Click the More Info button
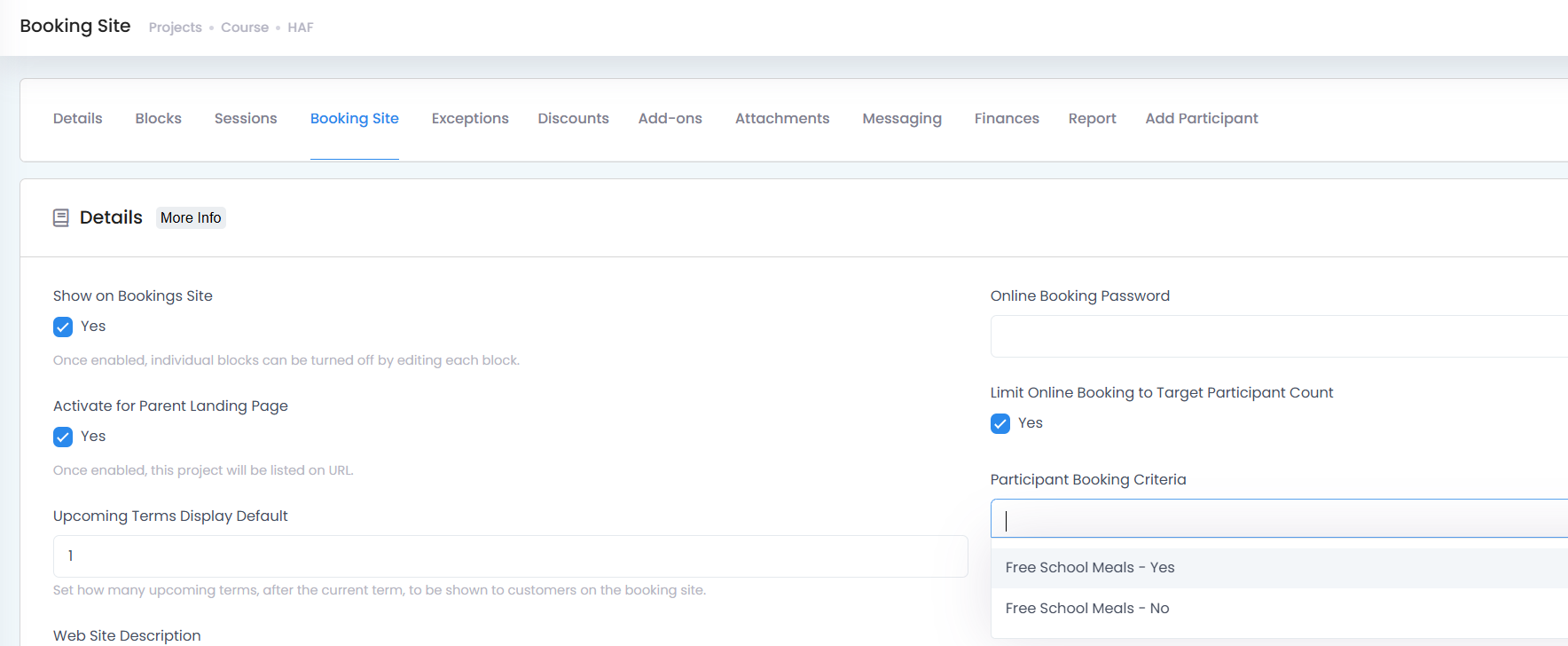The image size is (1568, 646). (191, 218)
